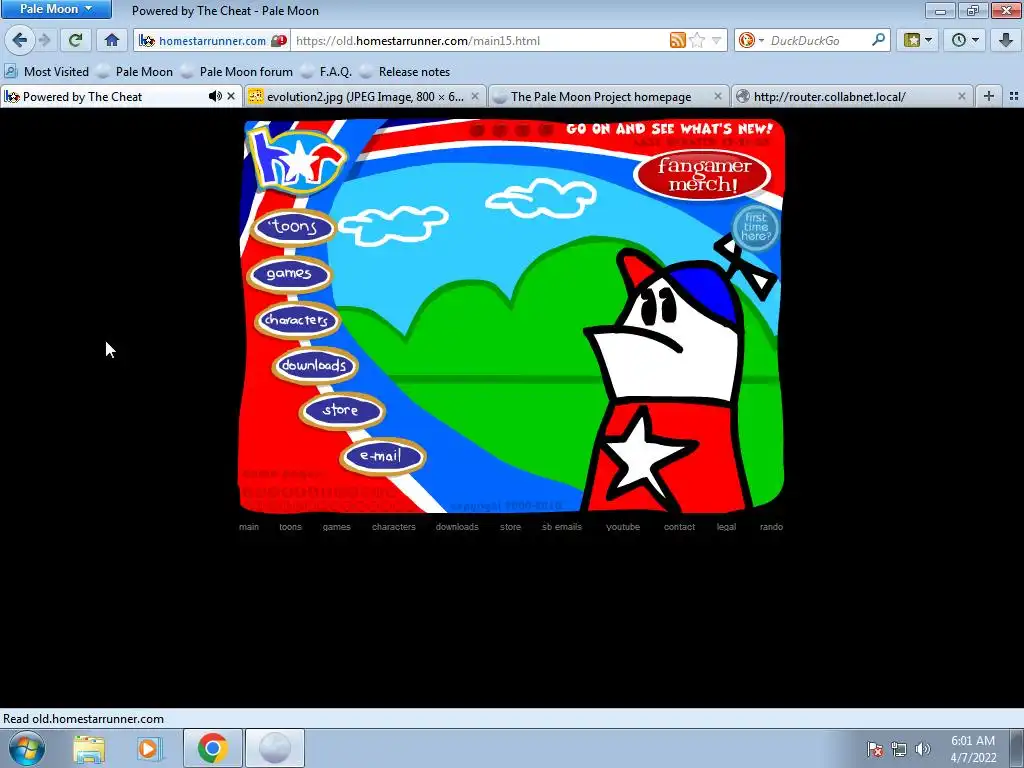
Task: Go back with the back arrow button
Action: [x=20, y=40]
